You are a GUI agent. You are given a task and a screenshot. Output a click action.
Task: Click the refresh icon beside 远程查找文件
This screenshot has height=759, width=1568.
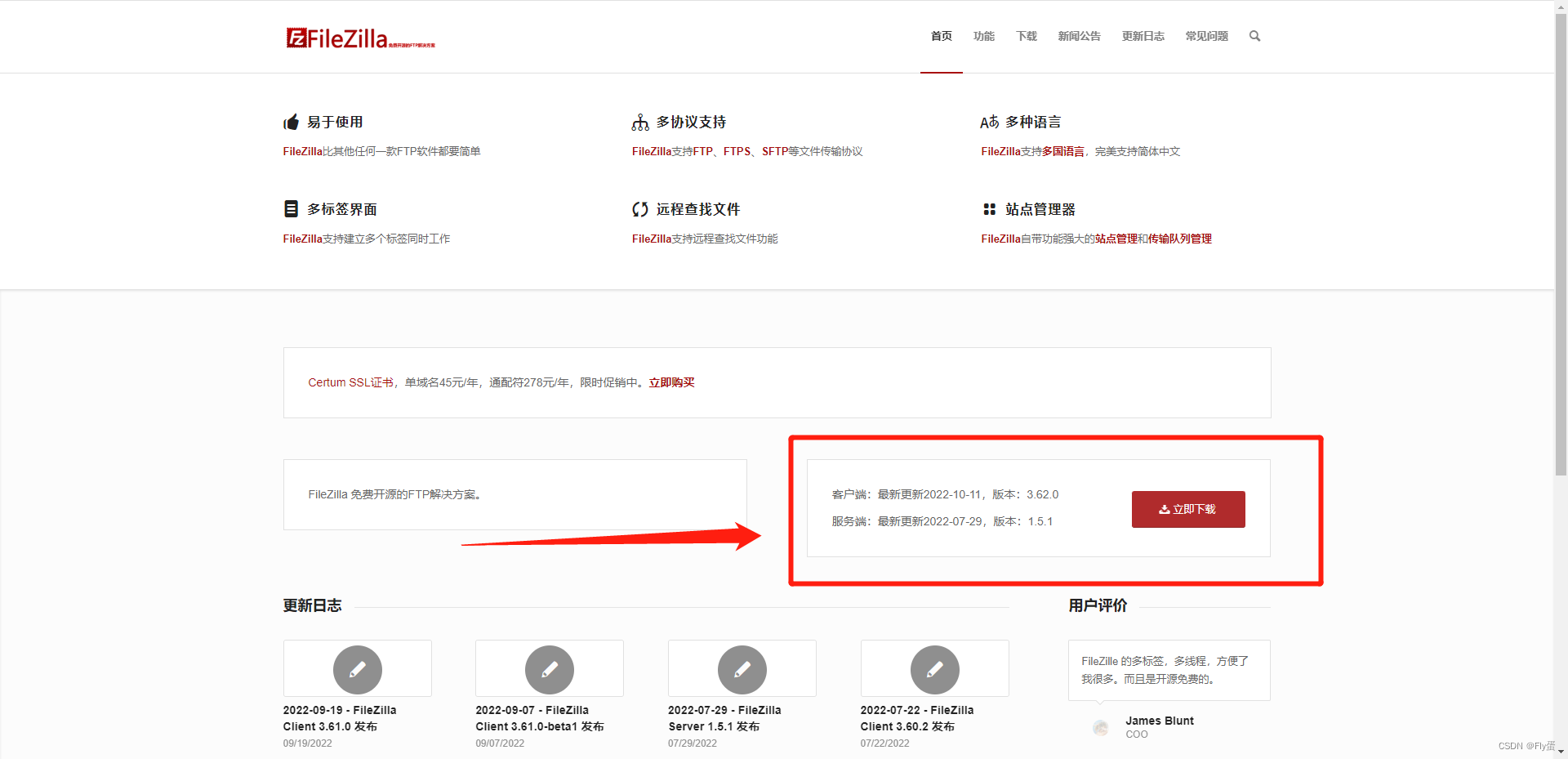(640, 209)
